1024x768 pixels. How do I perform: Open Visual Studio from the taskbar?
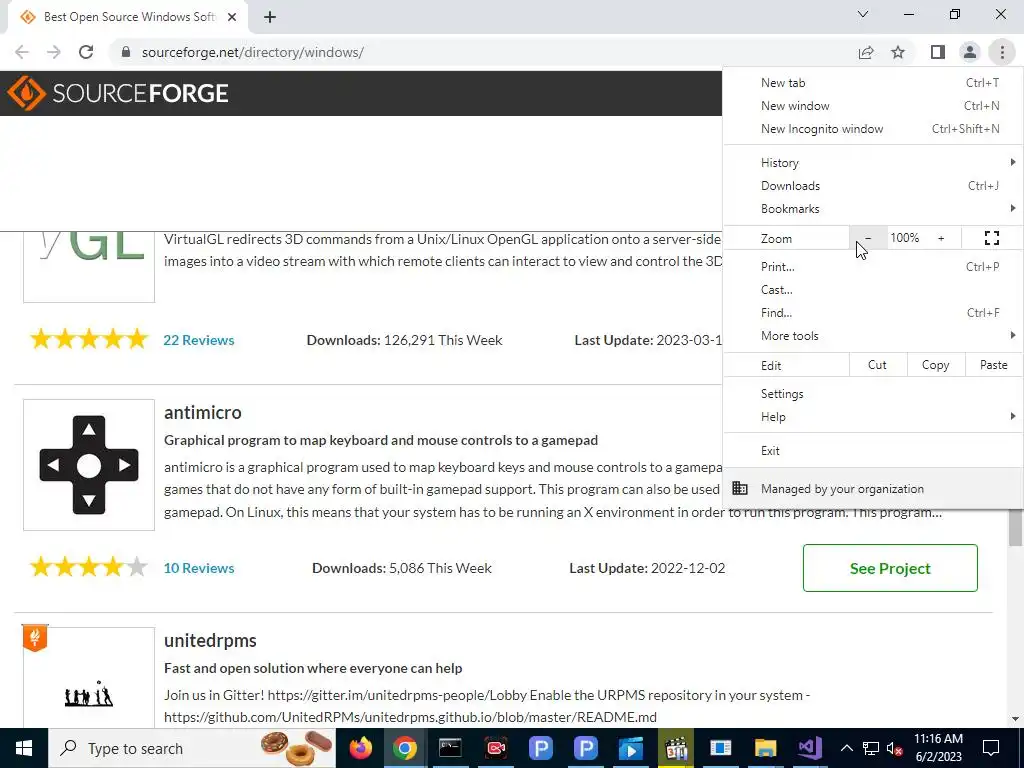tap(810, 748)
